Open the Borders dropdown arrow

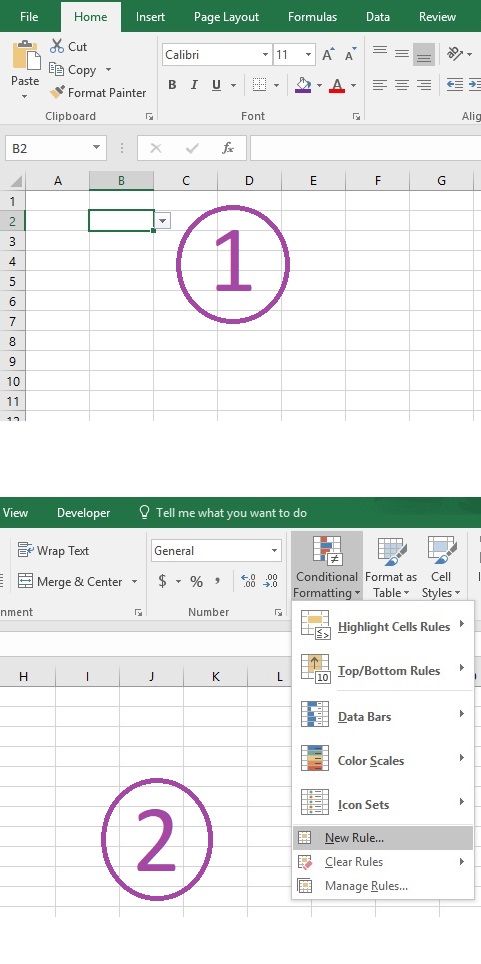(276, 85)
